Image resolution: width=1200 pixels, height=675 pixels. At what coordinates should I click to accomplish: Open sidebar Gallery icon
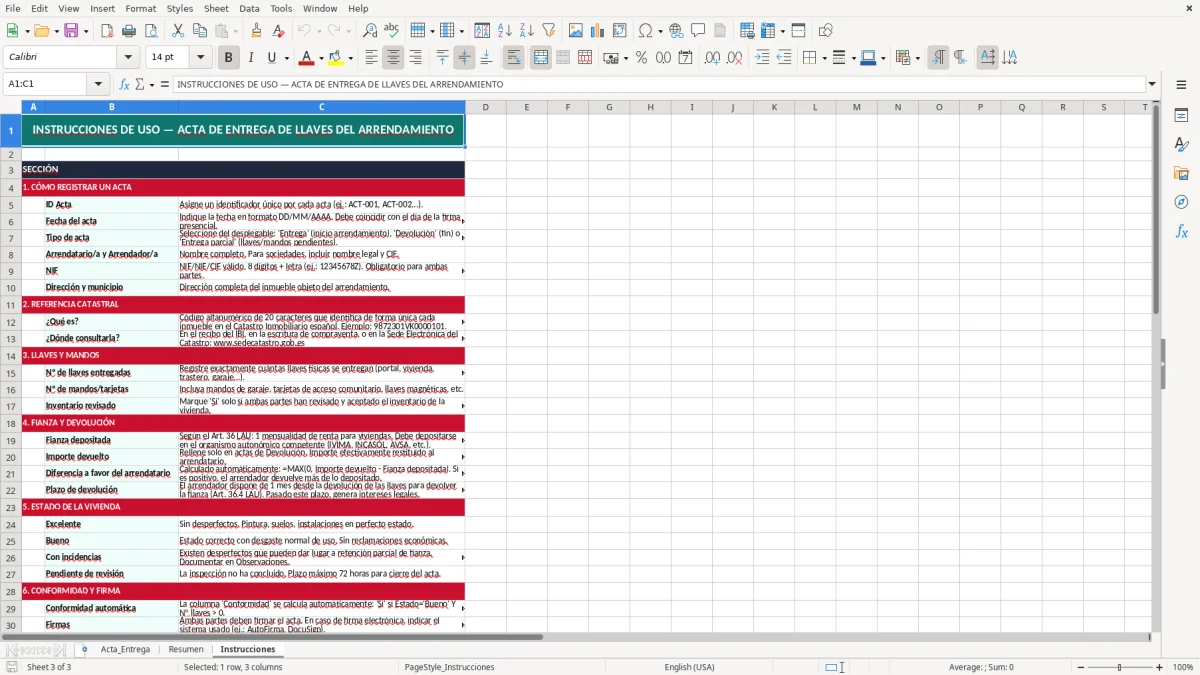click(1181, 173)
